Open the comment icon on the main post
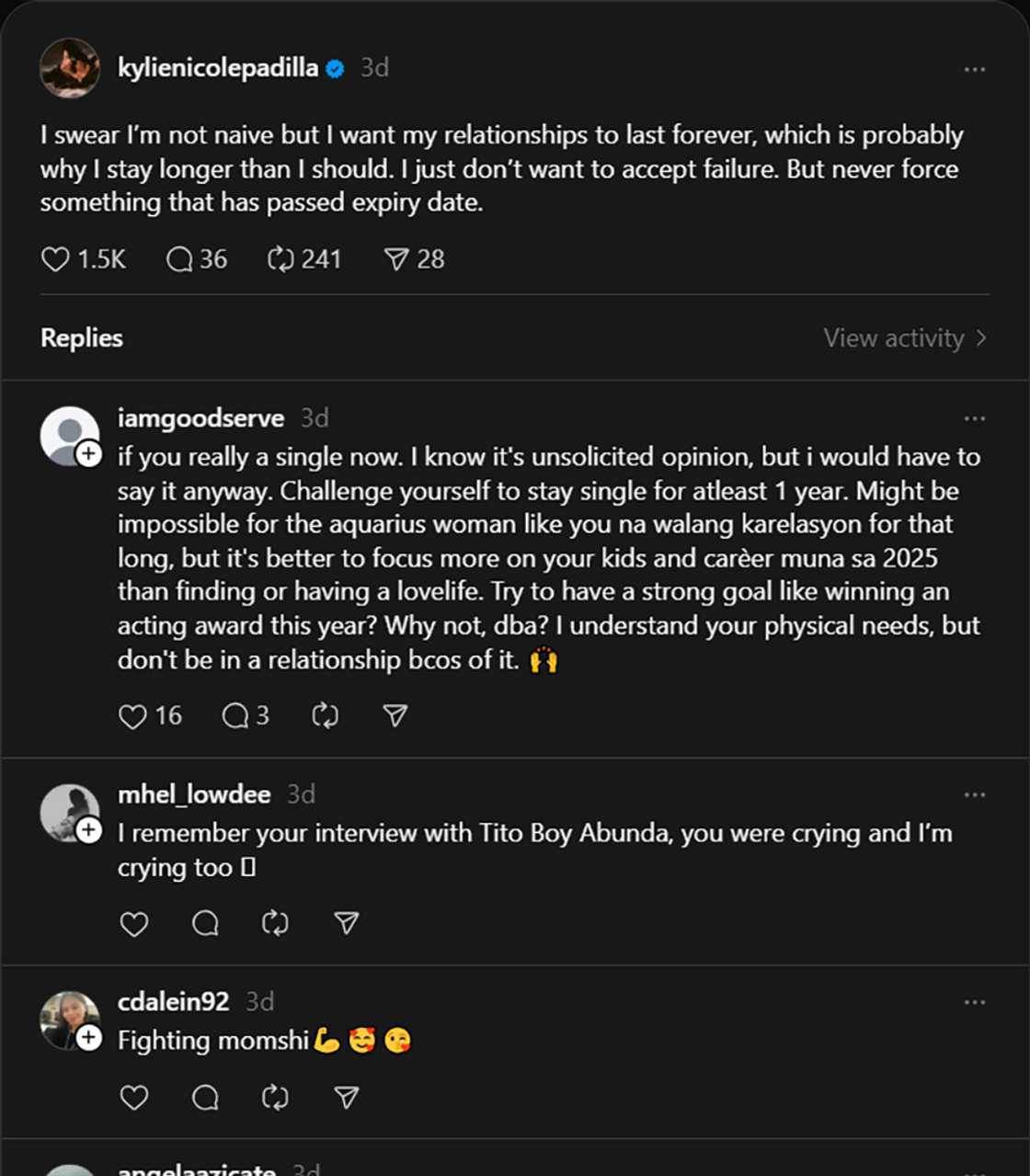The height and width of the screenshot is (1176, 1030). click(x=177, y=260)
